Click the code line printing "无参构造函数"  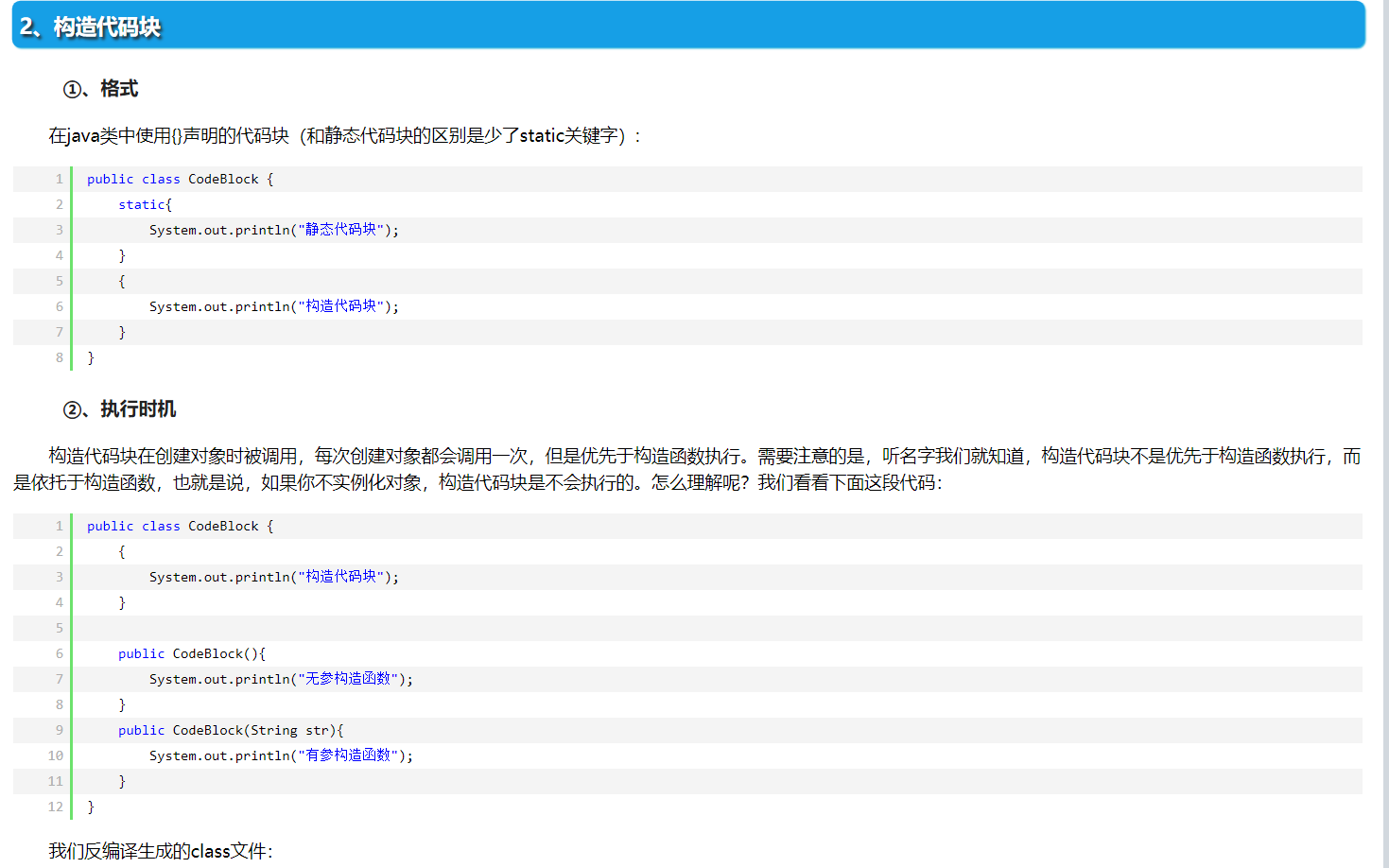click(x=281, y=679)
